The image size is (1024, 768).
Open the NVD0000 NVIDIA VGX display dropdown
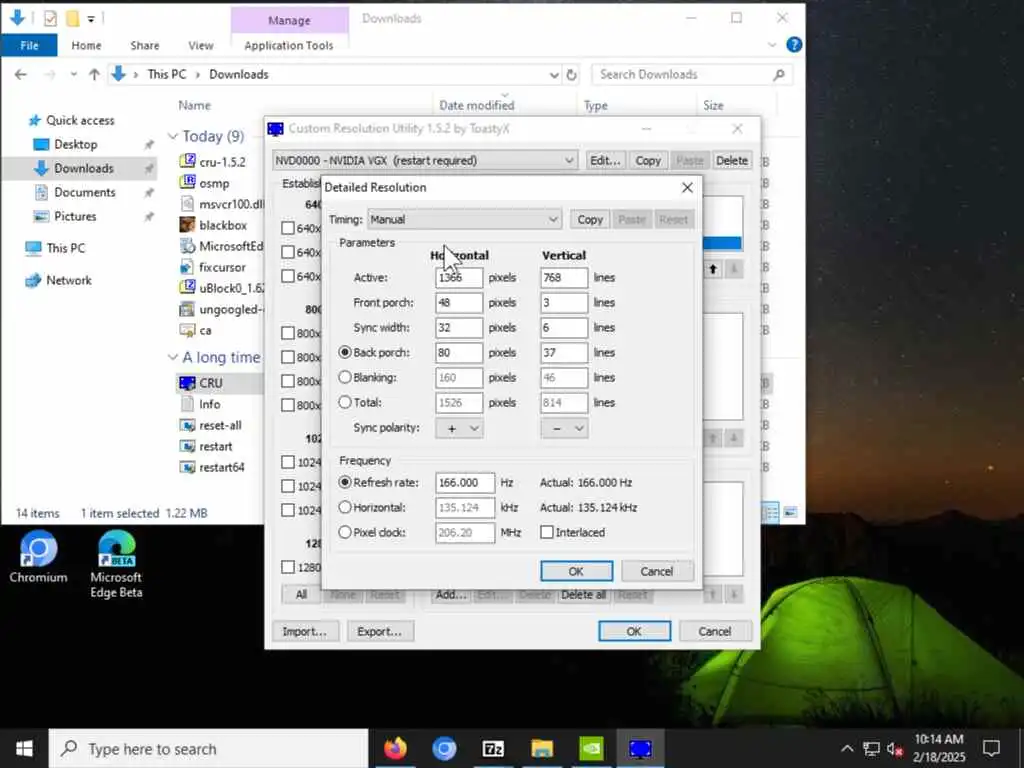[x=425, y=160]
